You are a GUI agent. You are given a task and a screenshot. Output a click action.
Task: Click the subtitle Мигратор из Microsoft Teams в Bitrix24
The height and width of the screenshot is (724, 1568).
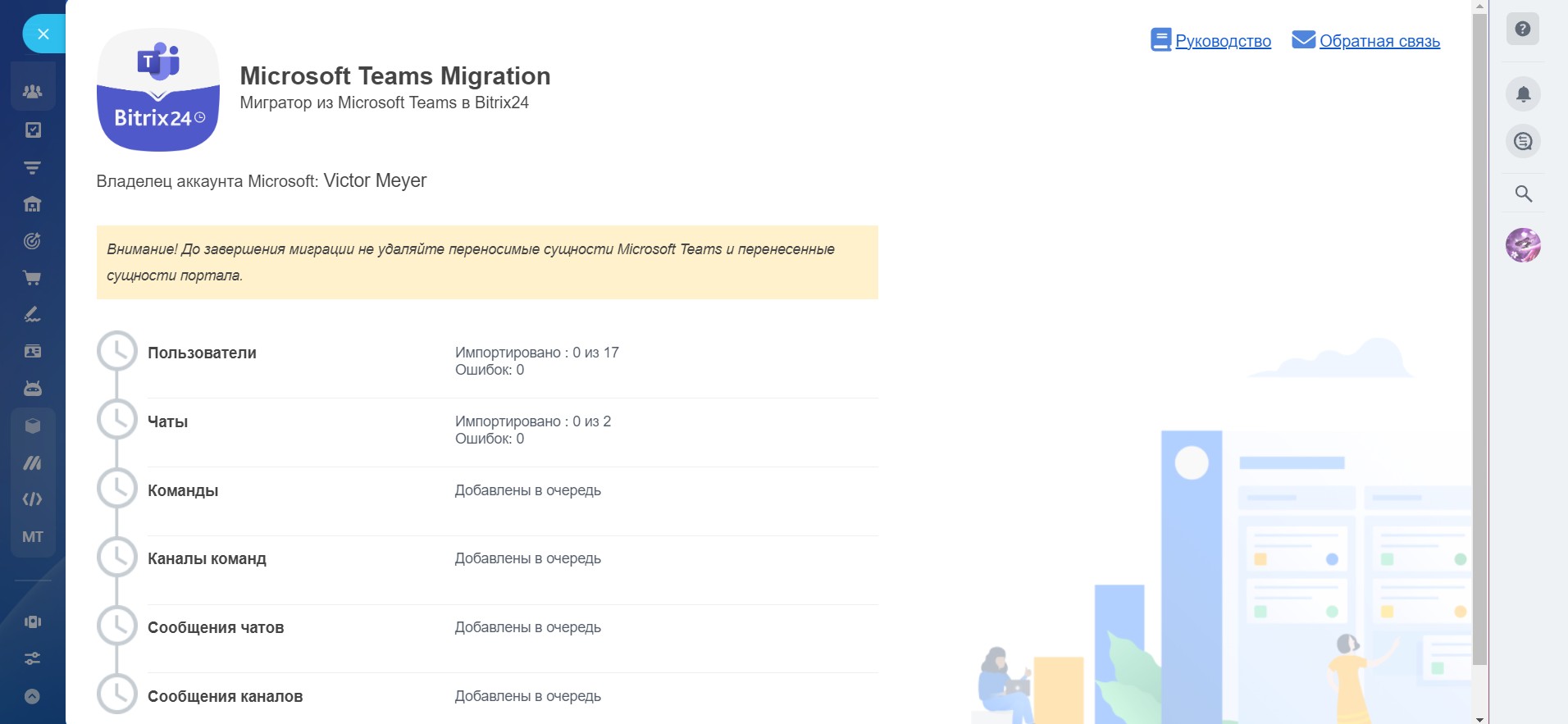(x=384, y=102)
